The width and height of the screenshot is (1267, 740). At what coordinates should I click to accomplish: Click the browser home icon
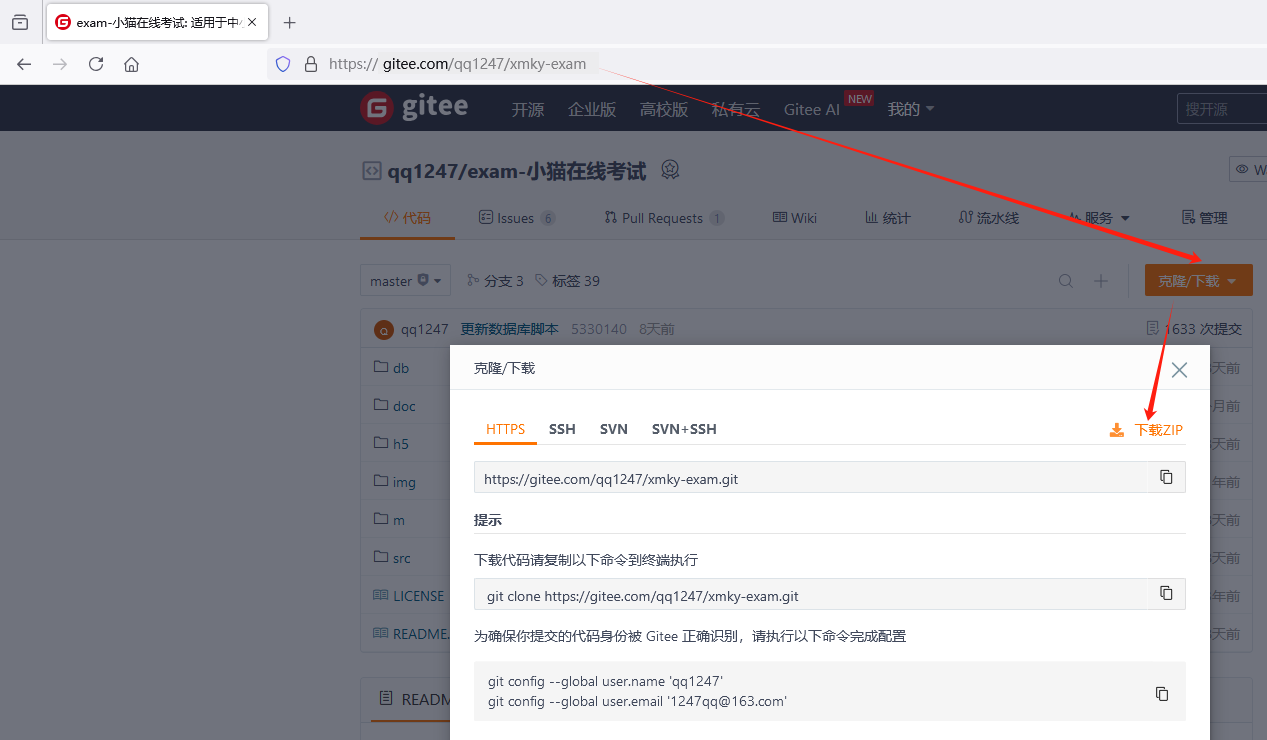[x=133, y=63]
